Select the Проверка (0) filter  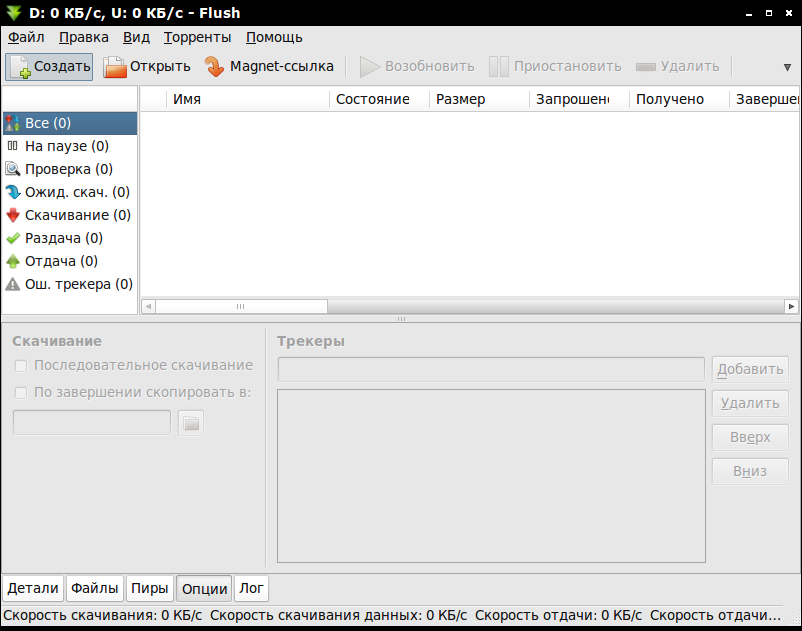click(x=70, y=169)
